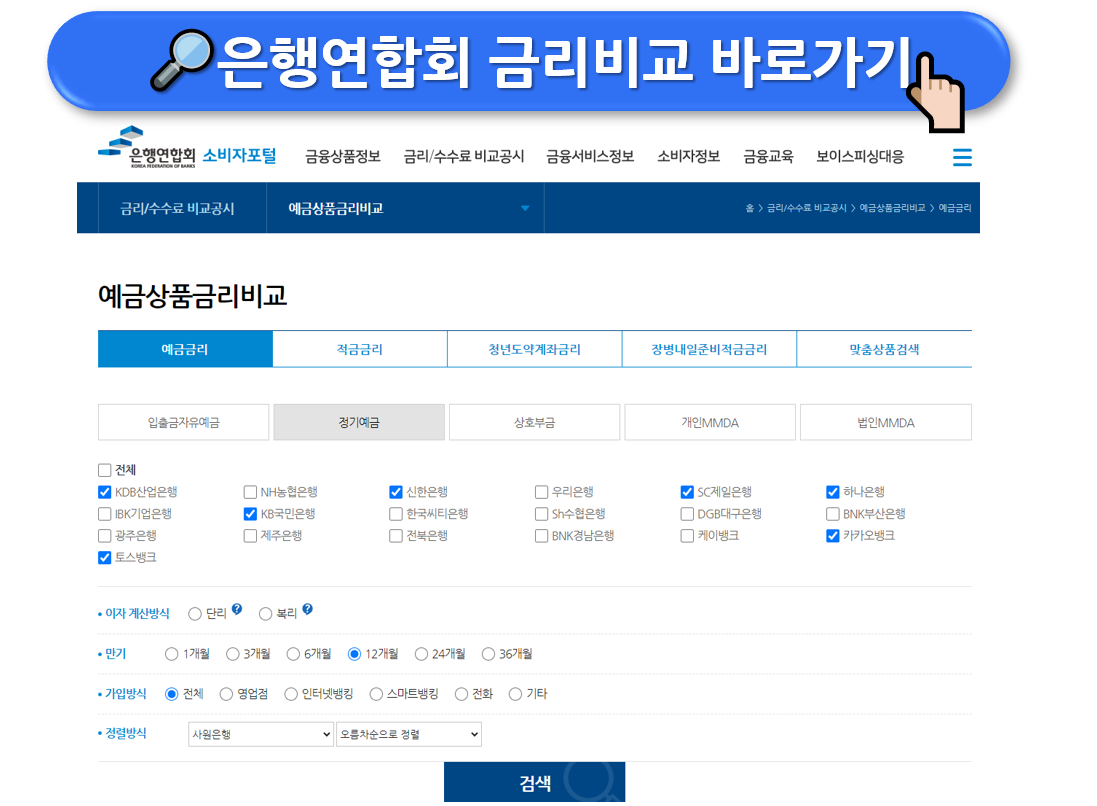Viewport: 1097px width, 806px height.
Task: Click the 은행연합회 소비자포털 logo
Action: click(187, 148)
